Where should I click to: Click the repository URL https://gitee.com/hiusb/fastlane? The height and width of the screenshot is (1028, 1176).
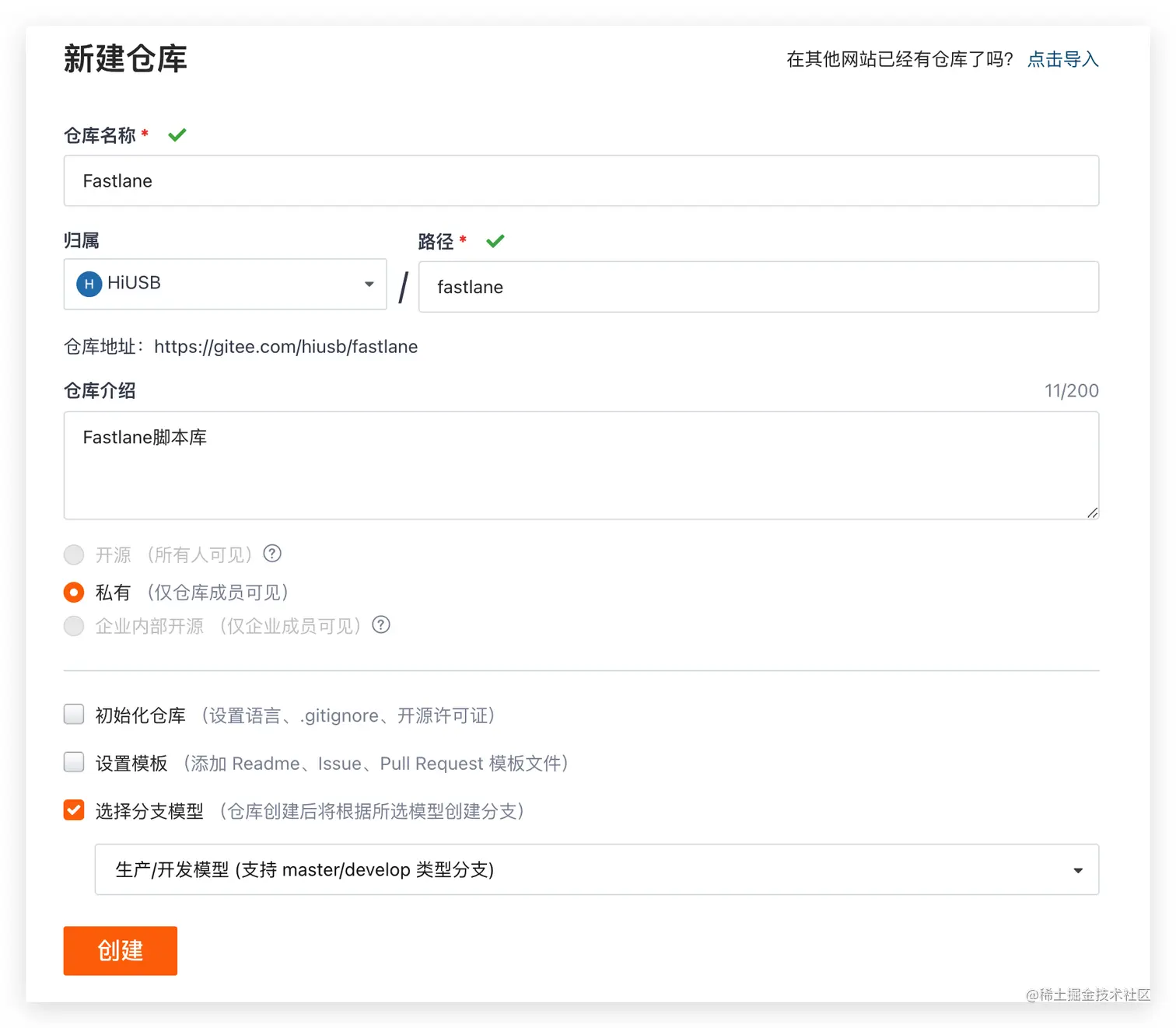[285, 347]
